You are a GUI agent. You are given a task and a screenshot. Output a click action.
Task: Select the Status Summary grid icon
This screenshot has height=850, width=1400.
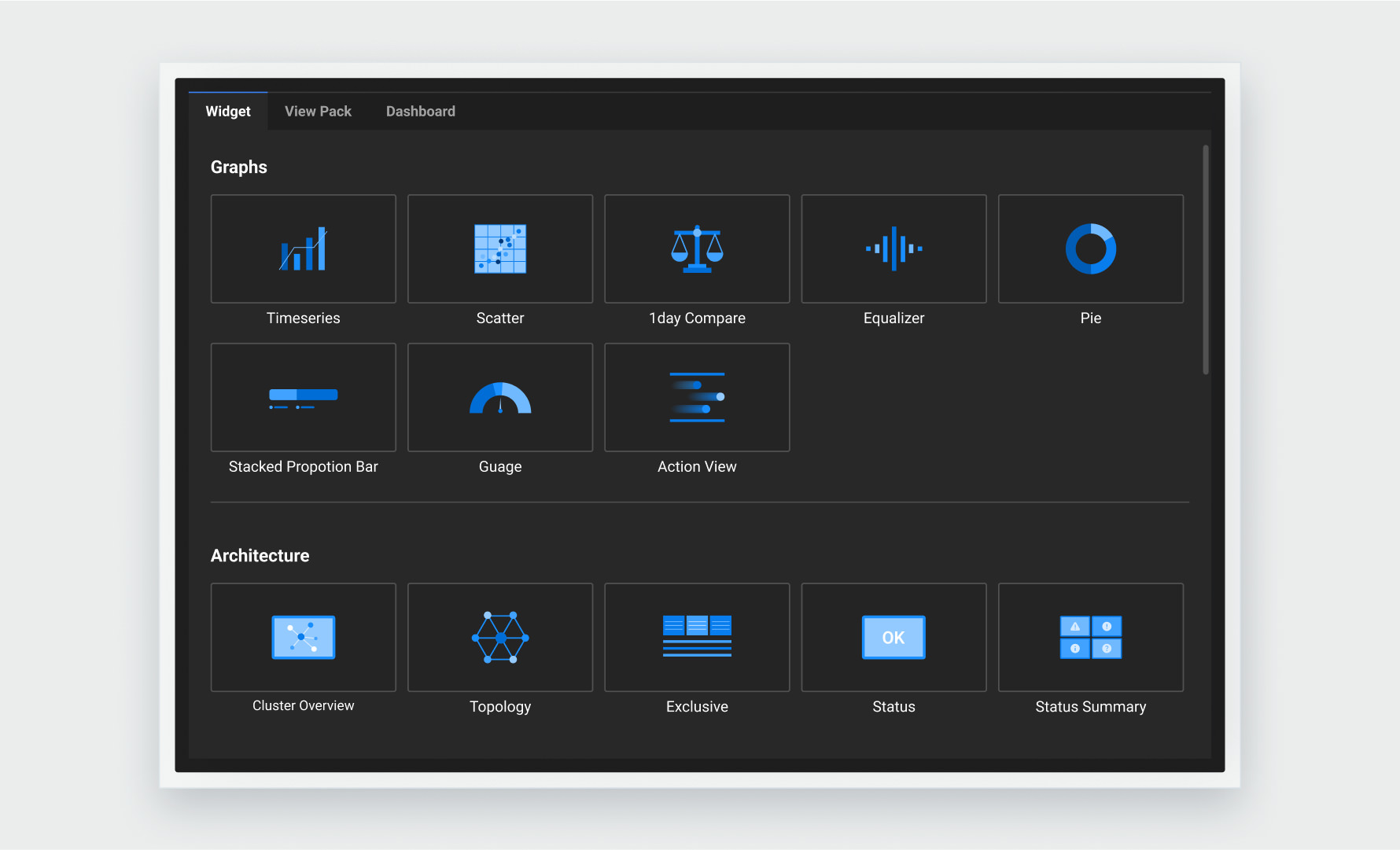pyautogui.click(x=1090, y=637)
